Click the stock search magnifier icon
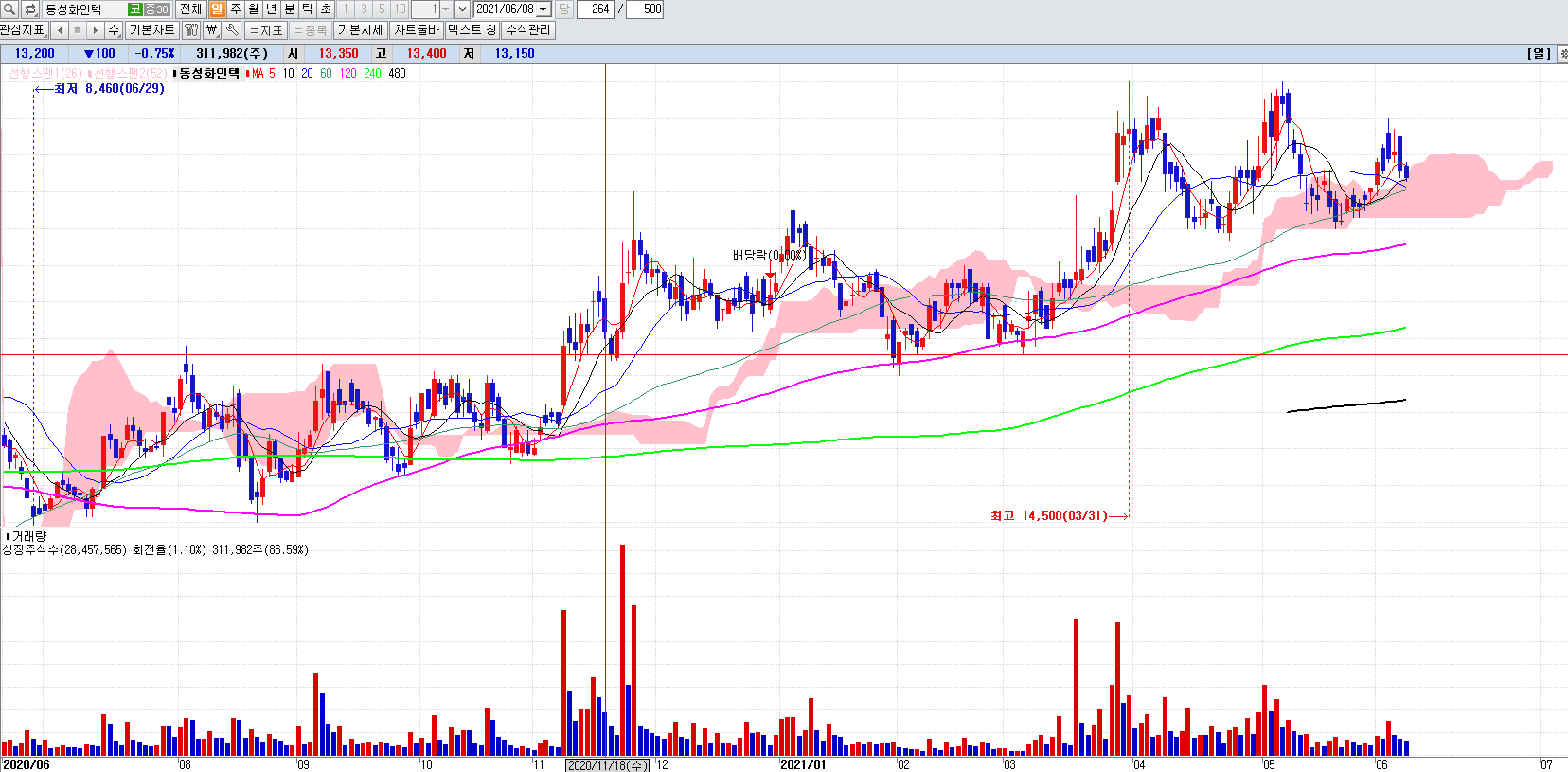 click(x=10, y=9)
